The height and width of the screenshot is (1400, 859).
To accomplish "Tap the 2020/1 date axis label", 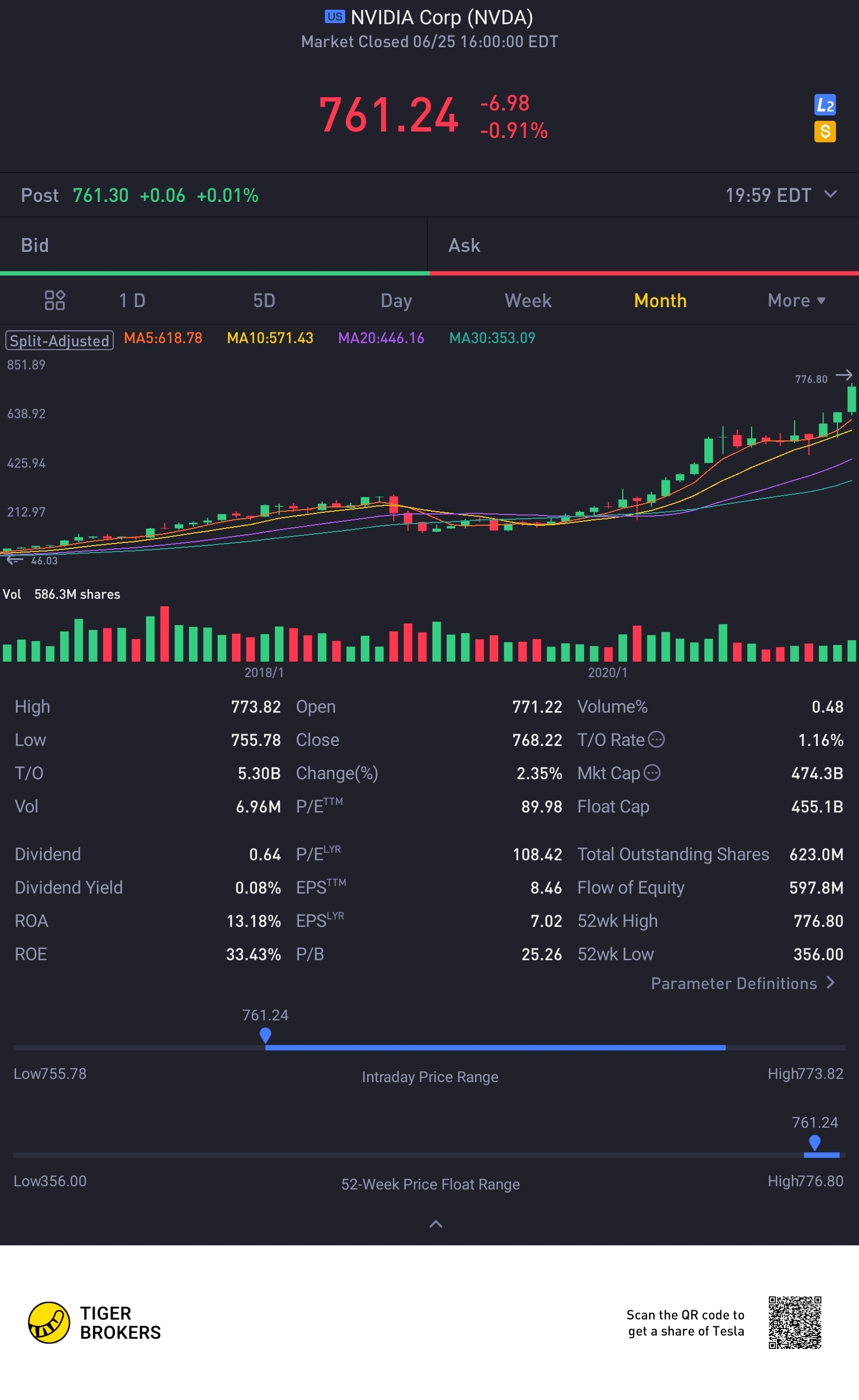I will pyautogui.click(x=608, y=673).
